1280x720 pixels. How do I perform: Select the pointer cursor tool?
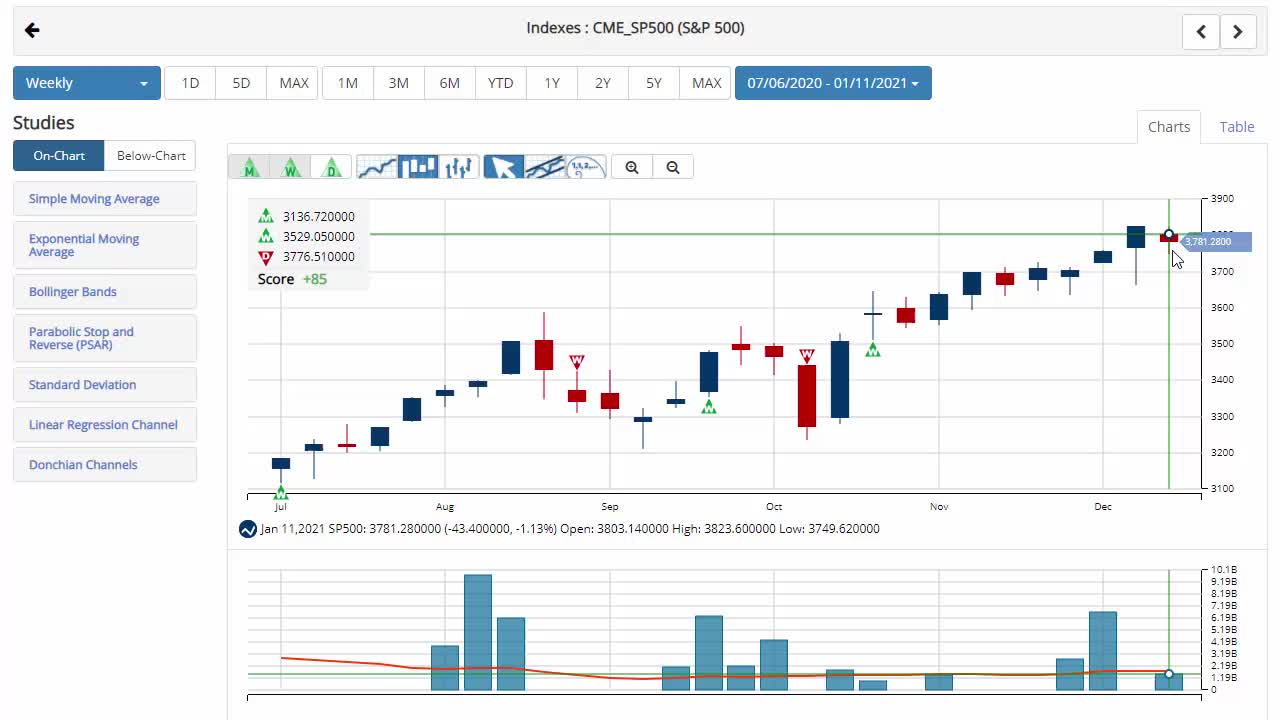[504, 167]
